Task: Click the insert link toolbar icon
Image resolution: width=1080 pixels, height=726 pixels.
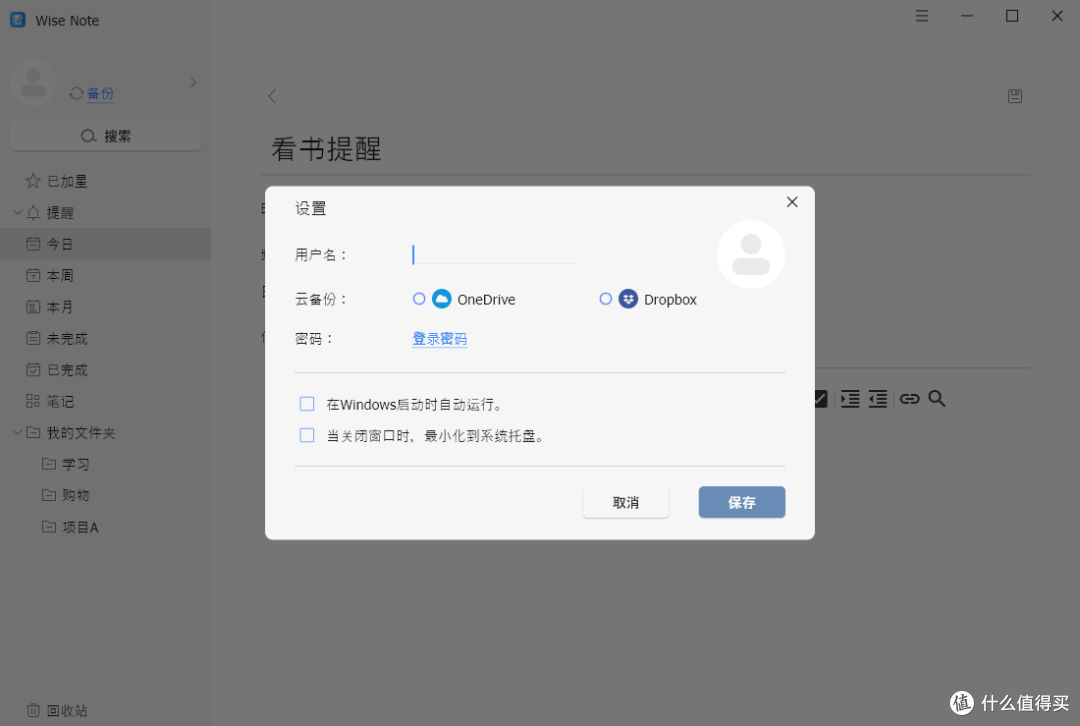Action: [x=909, y=398]
